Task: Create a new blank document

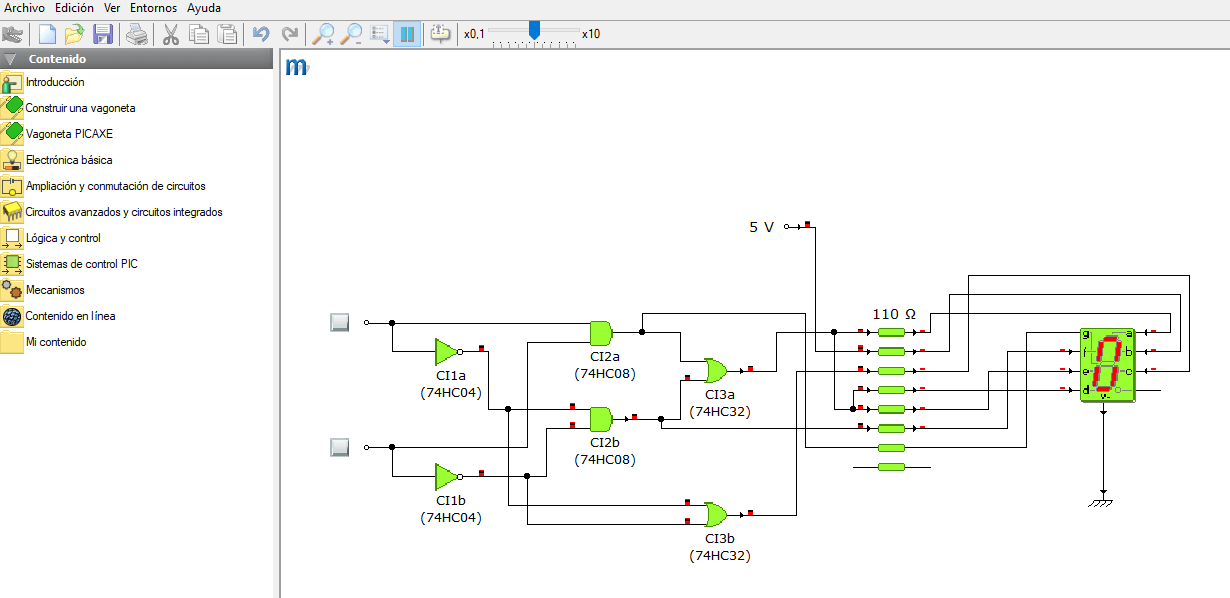Action: [47, 34]
